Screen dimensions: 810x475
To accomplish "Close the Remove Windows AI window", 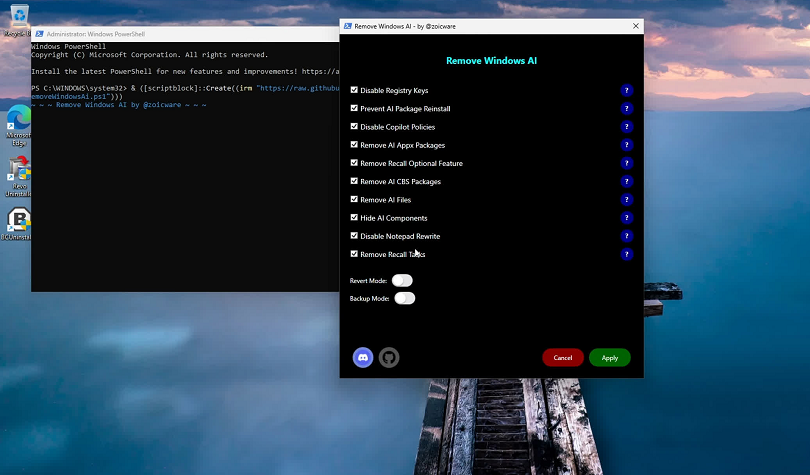I will [635, 26].
